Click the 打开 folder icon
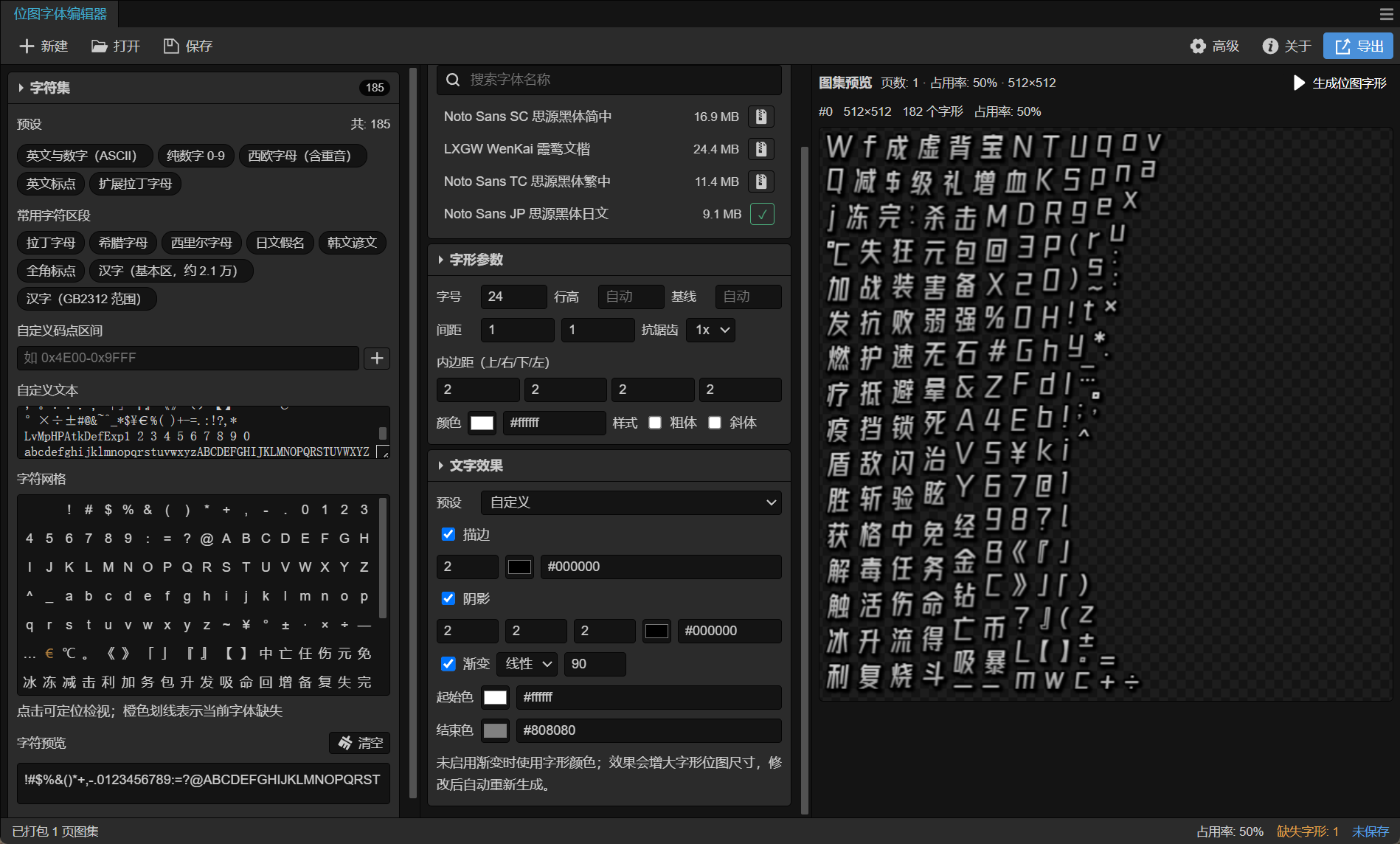This screenshot has width=1400, height=844. click(99, 46)
